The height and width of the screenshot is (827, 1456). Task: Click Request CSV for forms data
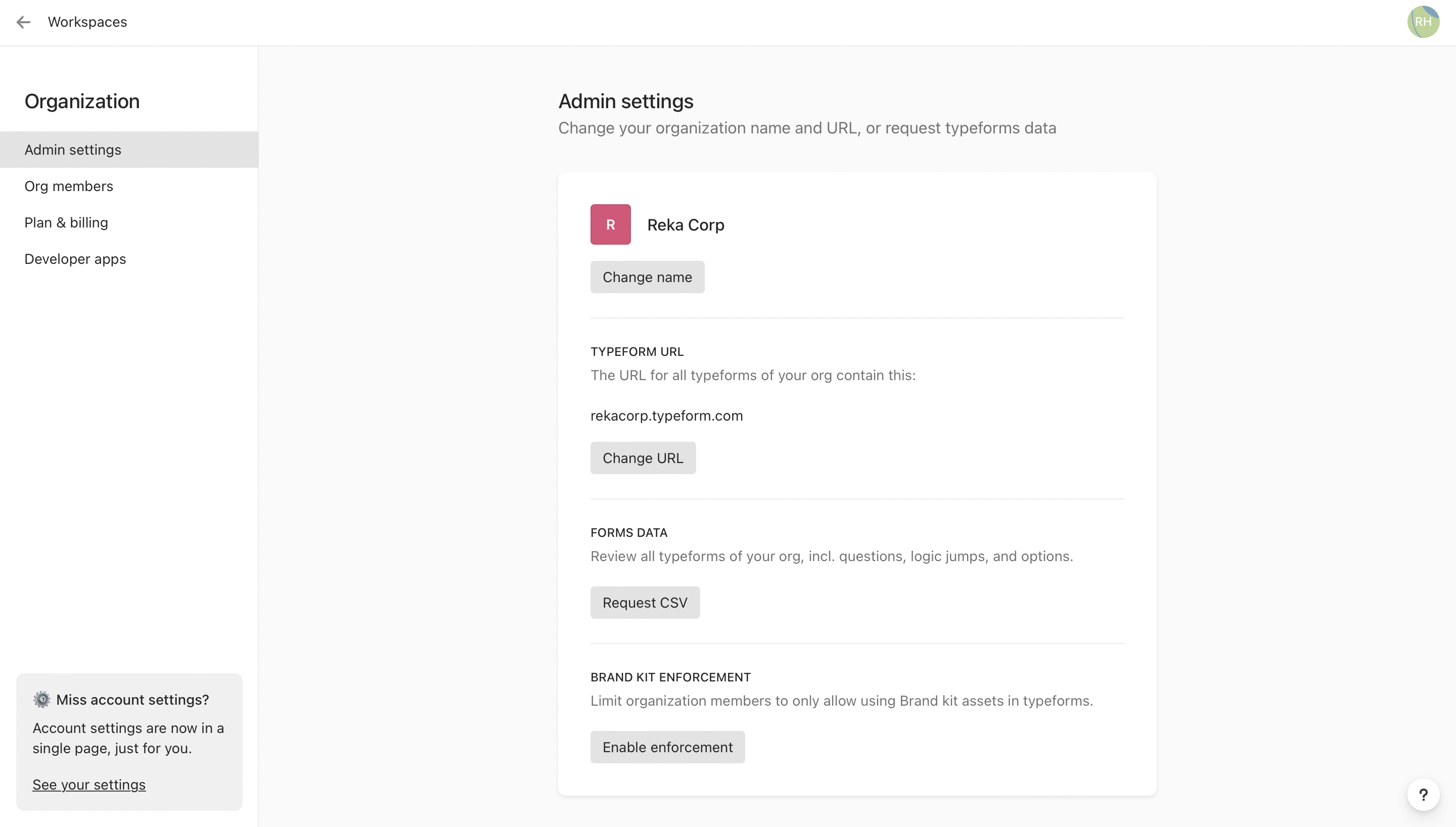[x=645, y=602]
